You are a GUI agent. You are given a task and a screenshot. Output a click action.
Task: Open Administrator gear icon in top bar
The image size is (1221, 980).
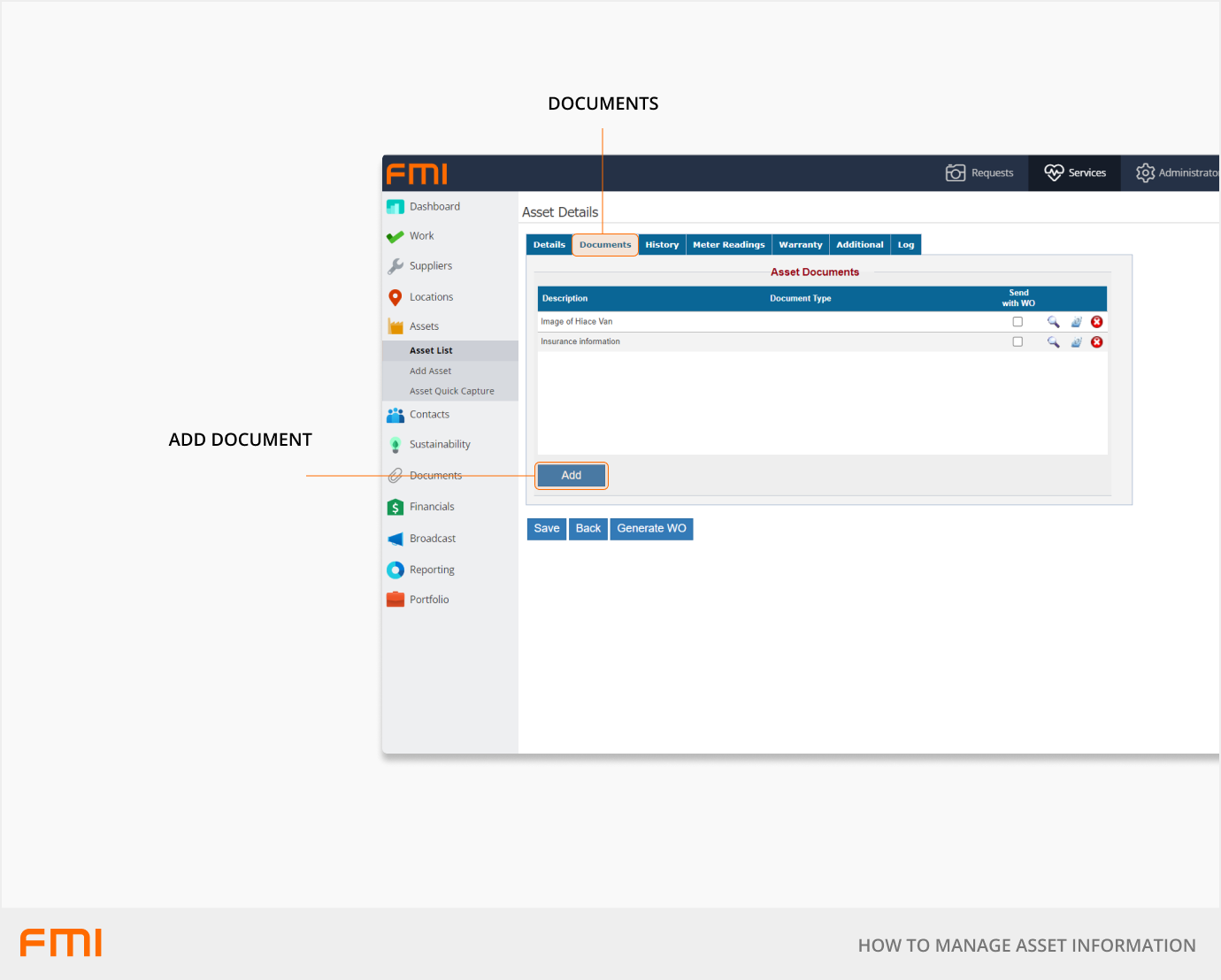[x=1145, y=173]
